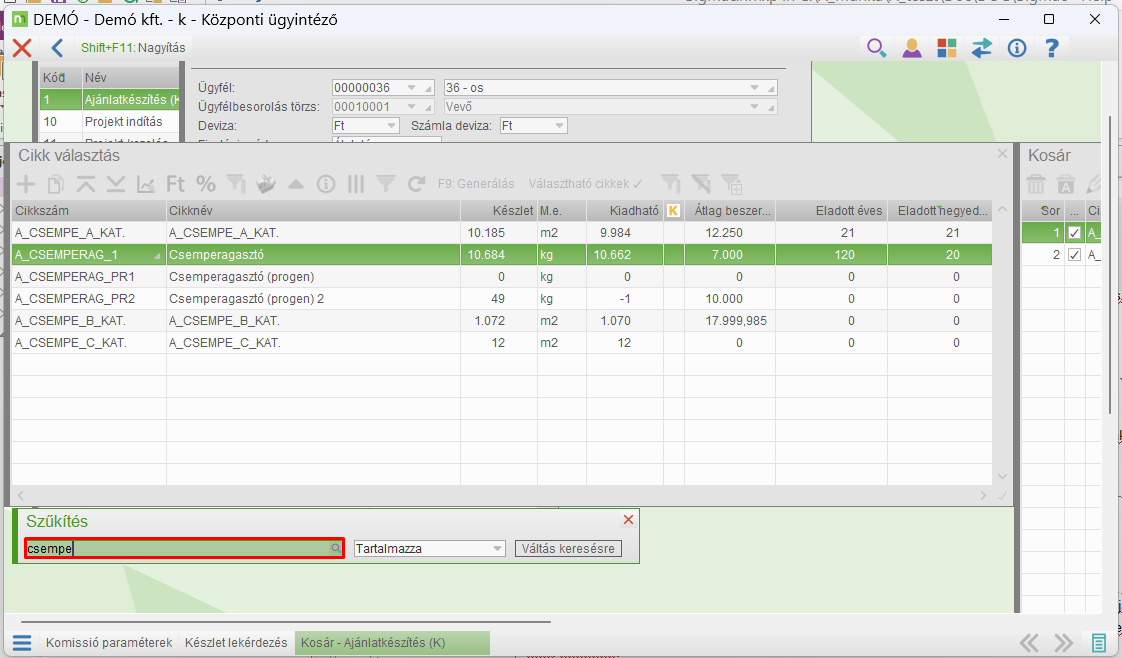Click the jump-to-top arrow icon
This screenshot has width=1122, height=658.
click(x=86, y=184)
